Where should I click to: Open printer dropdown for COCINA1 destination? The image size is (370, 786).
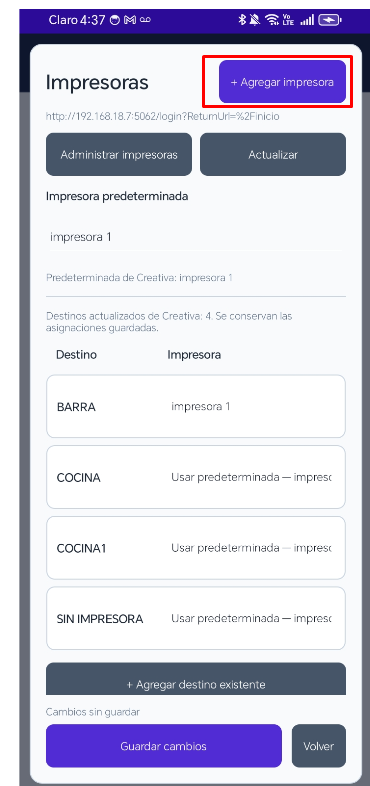255,548
